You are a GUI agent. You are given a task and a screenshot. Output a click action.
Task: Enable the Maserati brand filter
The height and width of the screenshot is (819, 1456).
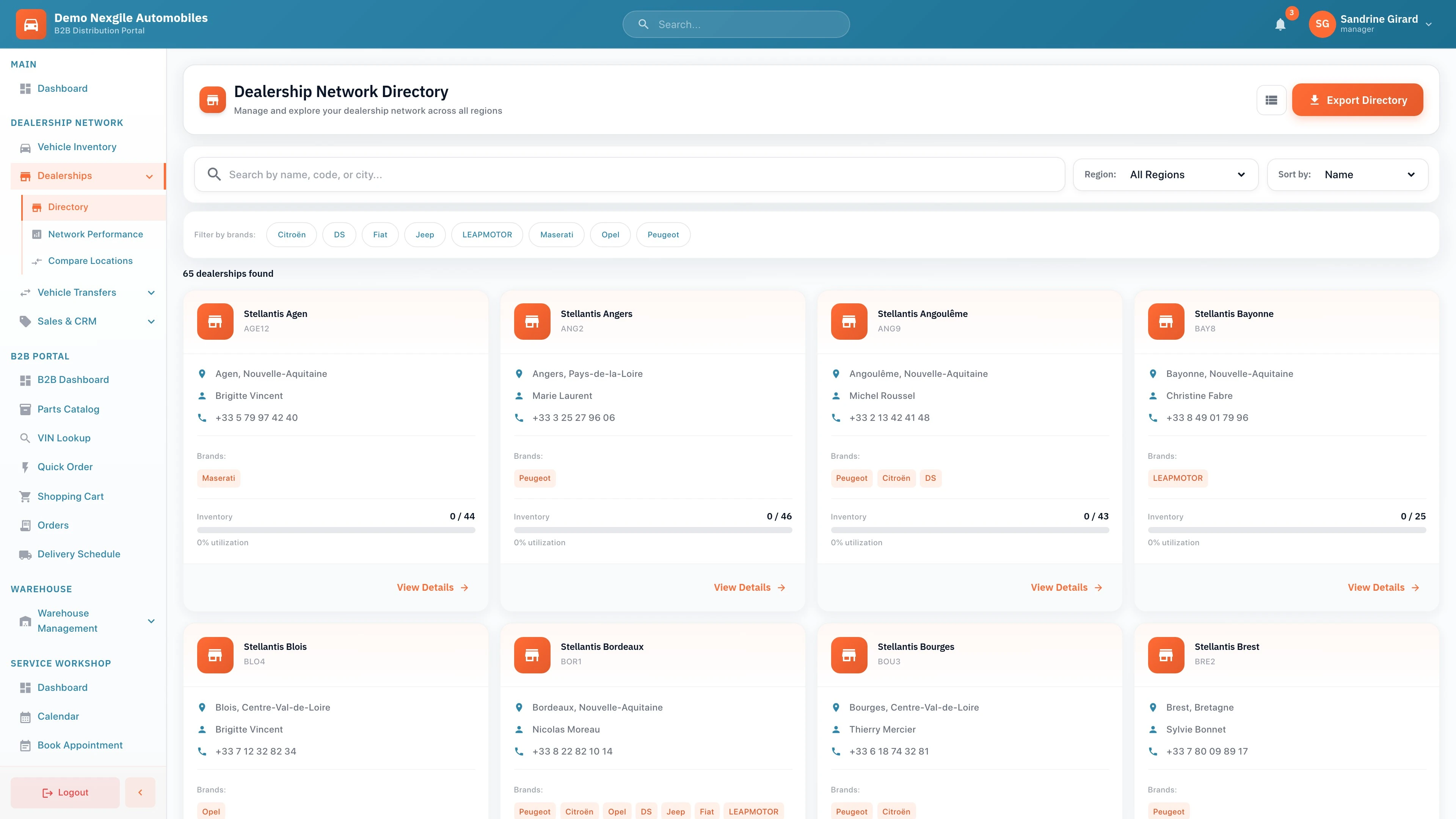pos(556,235)
